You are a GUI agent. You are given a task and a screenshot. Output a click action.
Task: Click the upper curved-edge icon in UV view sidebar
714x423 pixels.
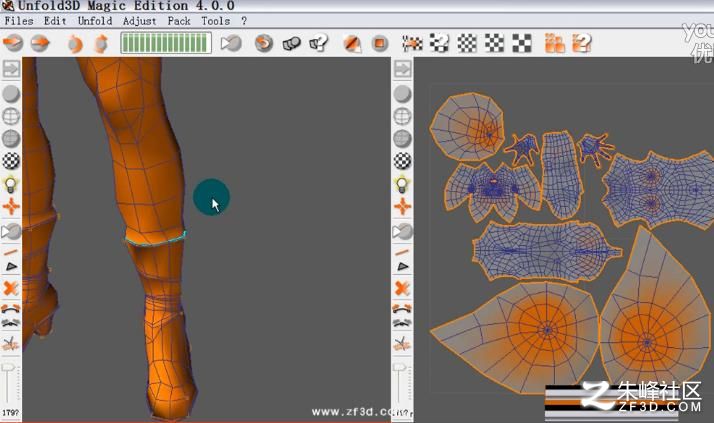(x=403, y=309)
